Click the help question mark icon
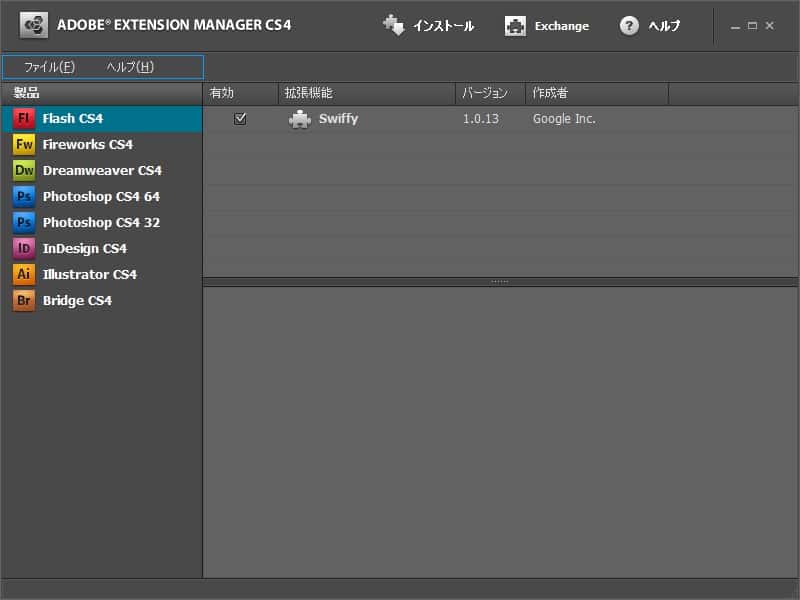 tap(629, 25)
